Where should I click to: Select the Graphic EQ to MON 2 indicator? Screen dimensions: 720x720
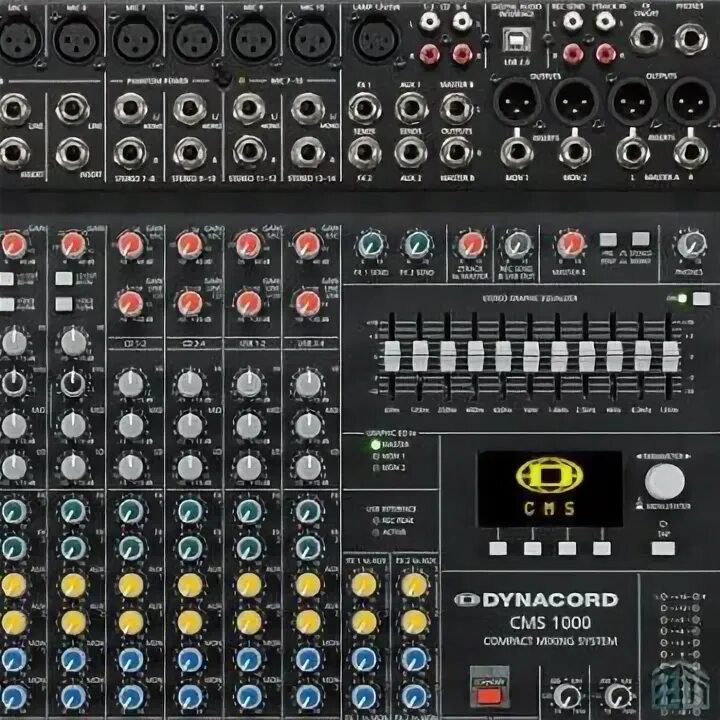click(376, 468)
